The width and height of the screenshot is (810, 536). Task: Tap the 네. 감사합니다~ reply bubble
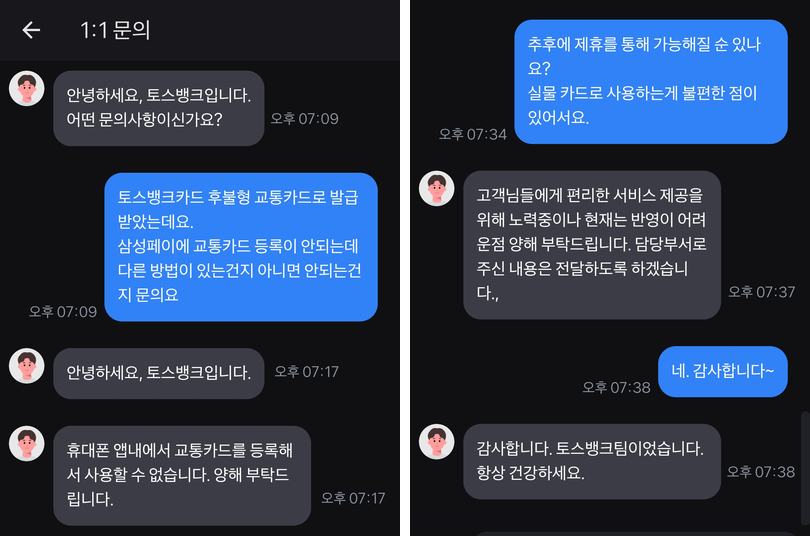[723, 371]
